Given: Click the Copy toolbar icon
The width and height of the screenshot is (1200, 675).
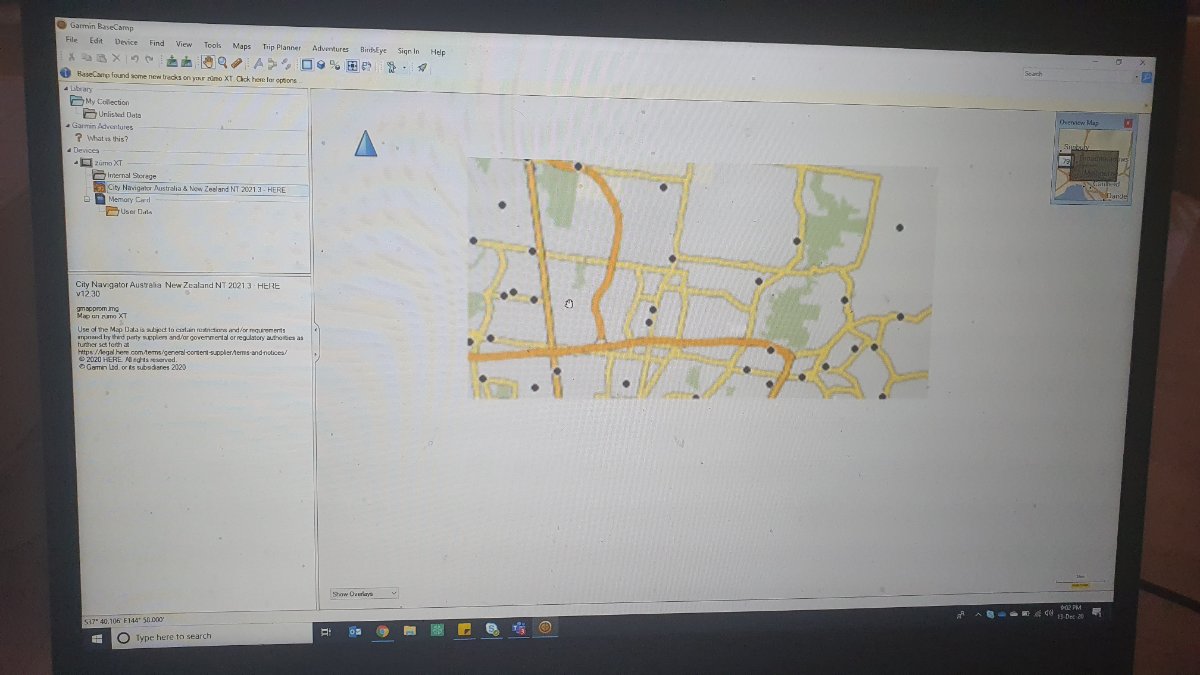Looking at the screenshot, I should [86, 58].
